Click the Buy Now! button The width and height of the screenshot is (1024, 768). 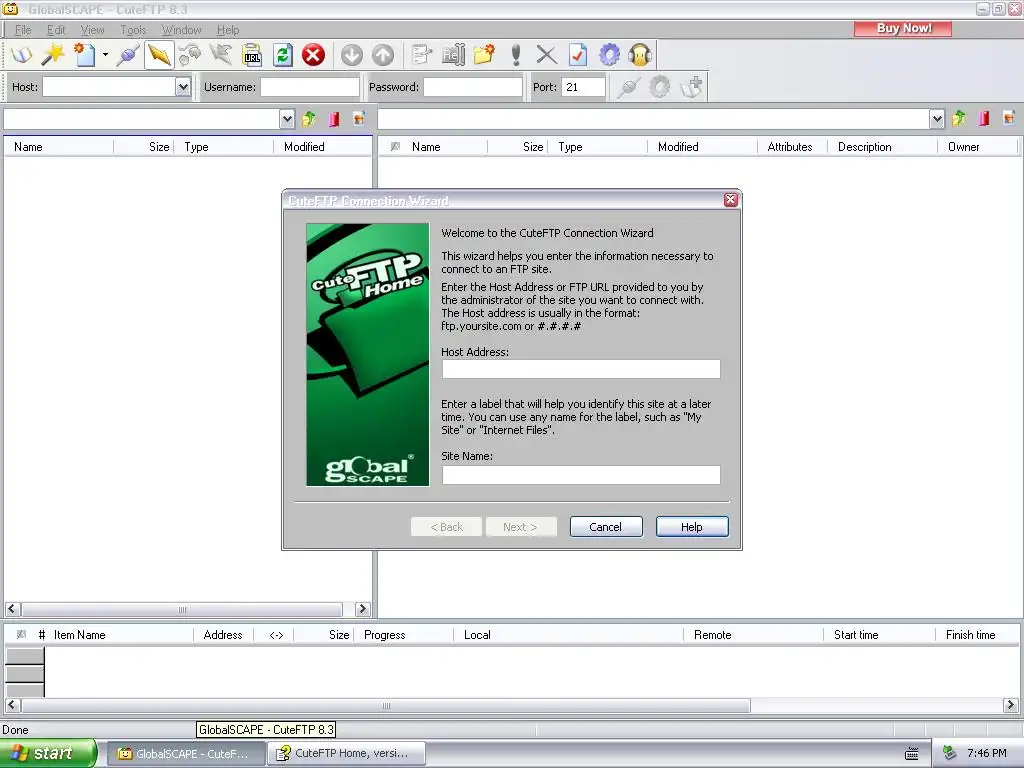903,29
